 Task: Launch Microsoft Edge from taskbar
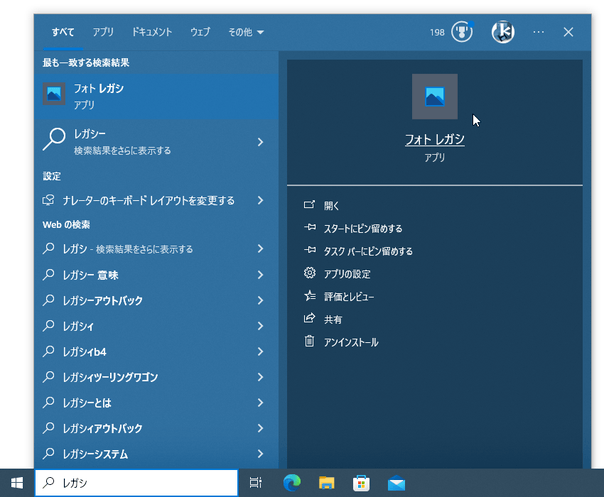(292, 483)
